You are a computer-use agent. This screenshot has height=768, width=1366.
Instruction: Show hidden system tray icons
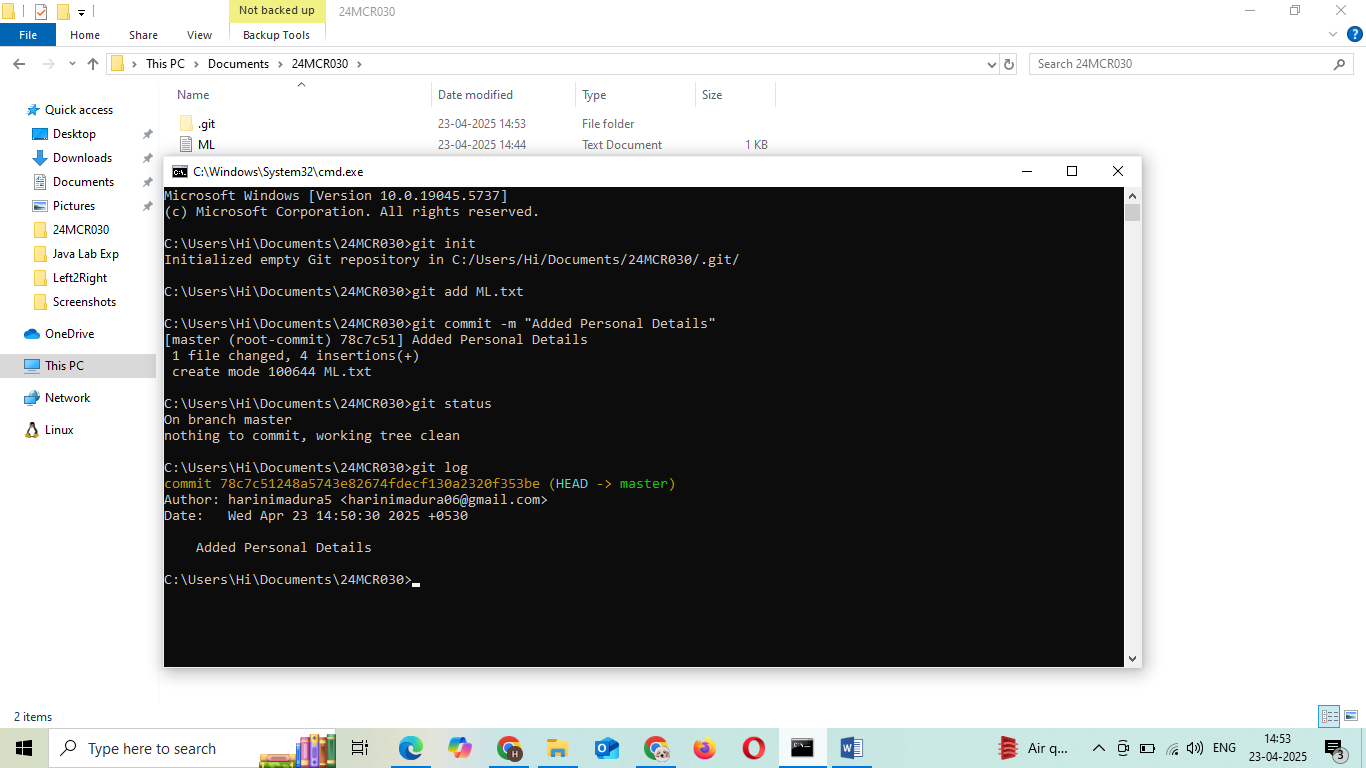[1099, 748]
